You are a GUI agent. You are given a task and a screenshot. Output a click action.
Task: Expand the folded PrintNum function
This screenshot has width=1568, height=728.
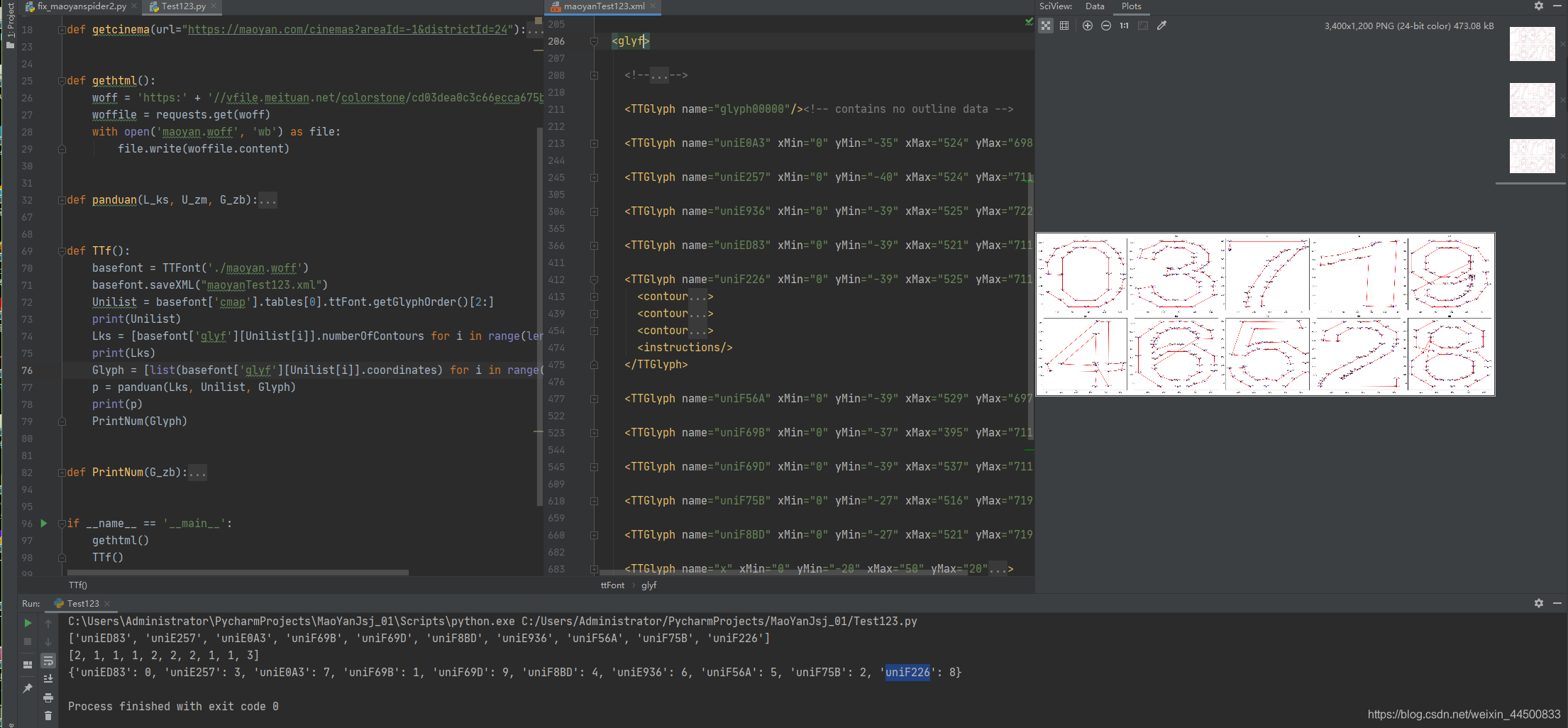62,473
